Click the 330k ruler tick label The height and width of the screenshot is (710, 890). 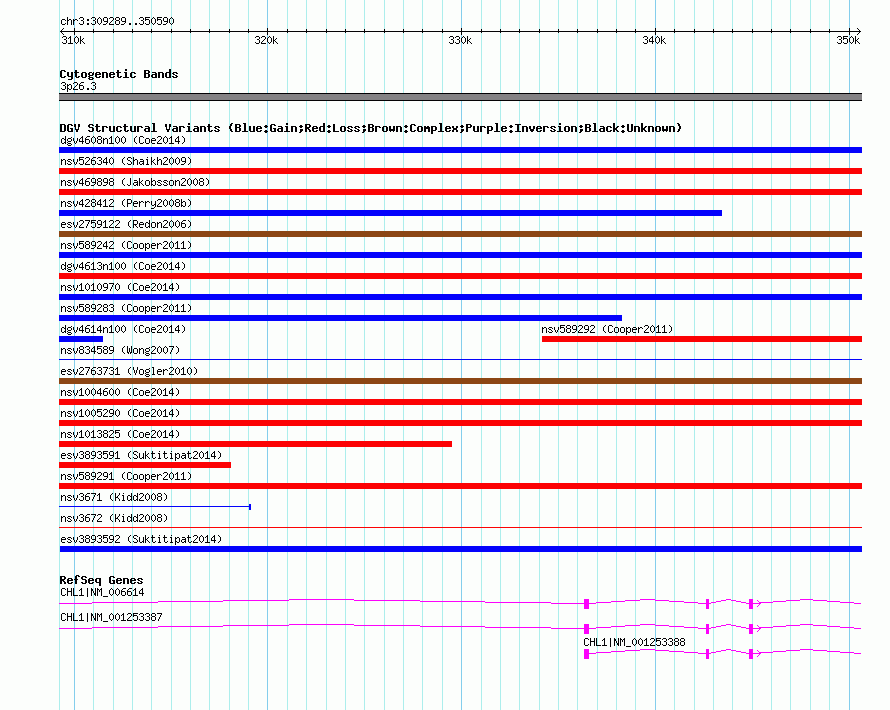click(460, 40)
